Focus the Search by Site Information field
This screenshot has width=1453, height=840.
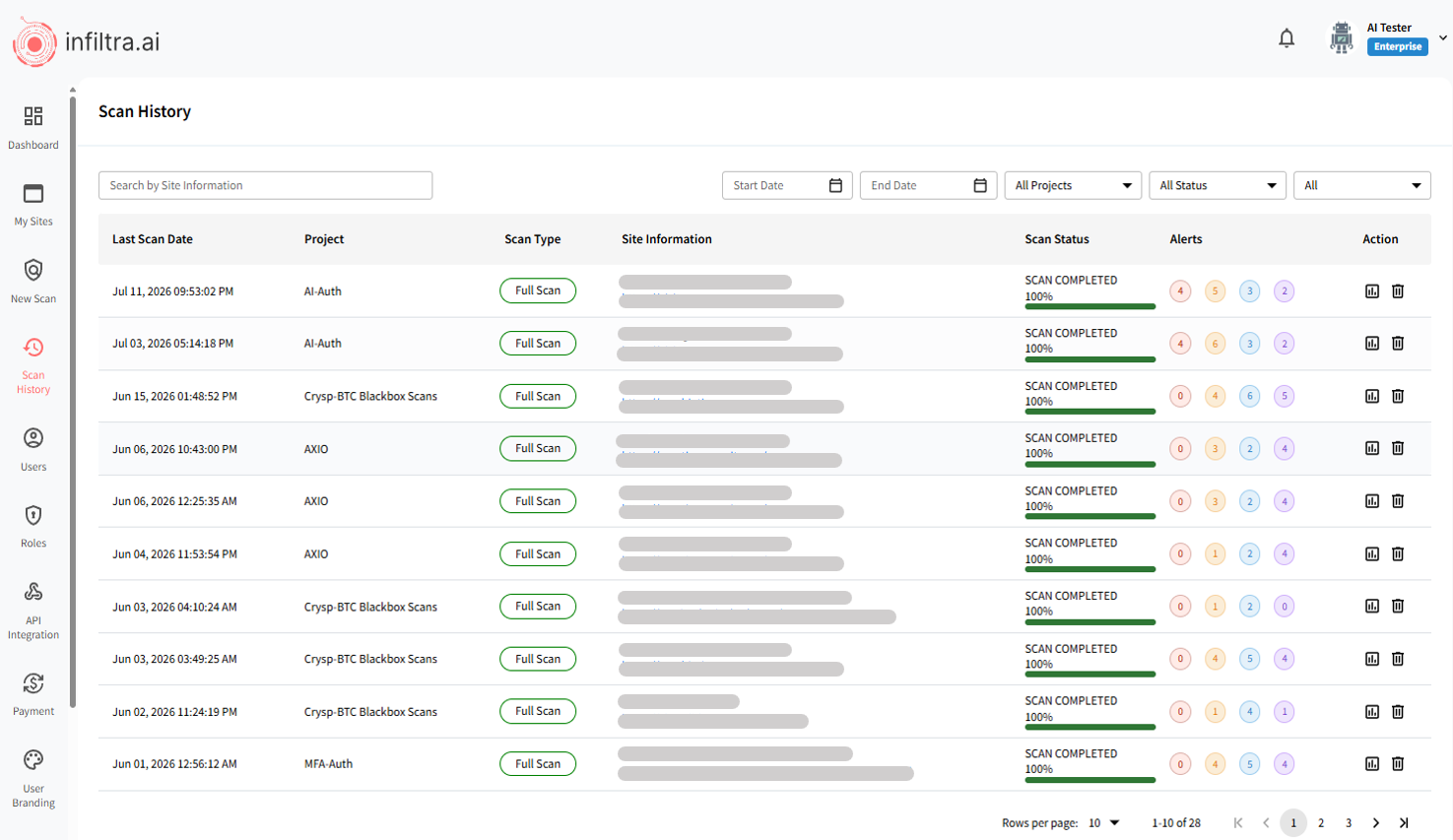coord(265,185)
